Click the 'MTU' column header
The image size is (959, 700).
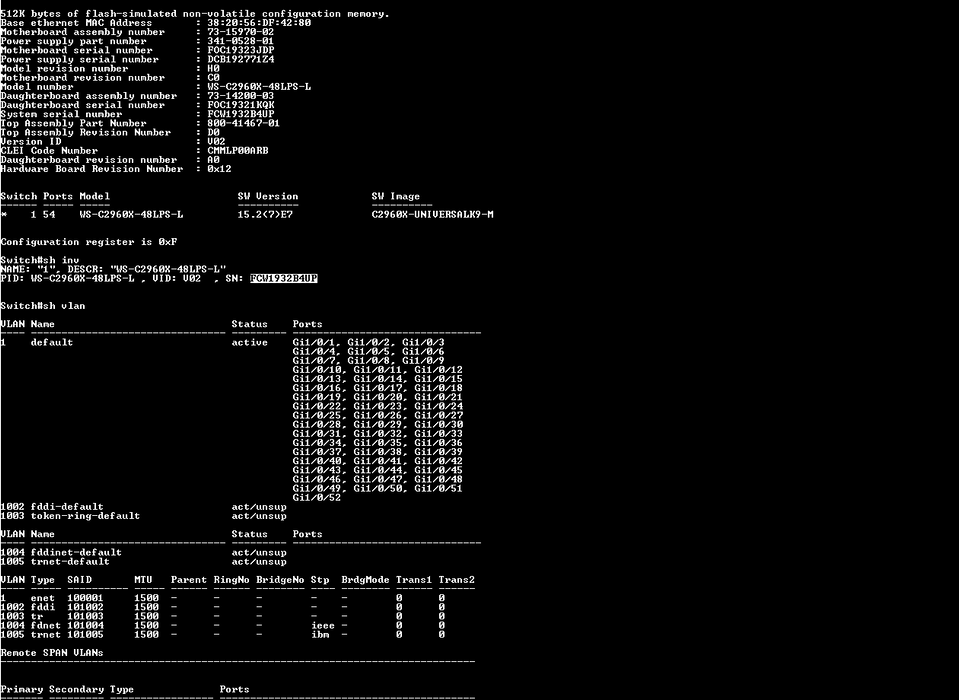(x=144, y=580)
